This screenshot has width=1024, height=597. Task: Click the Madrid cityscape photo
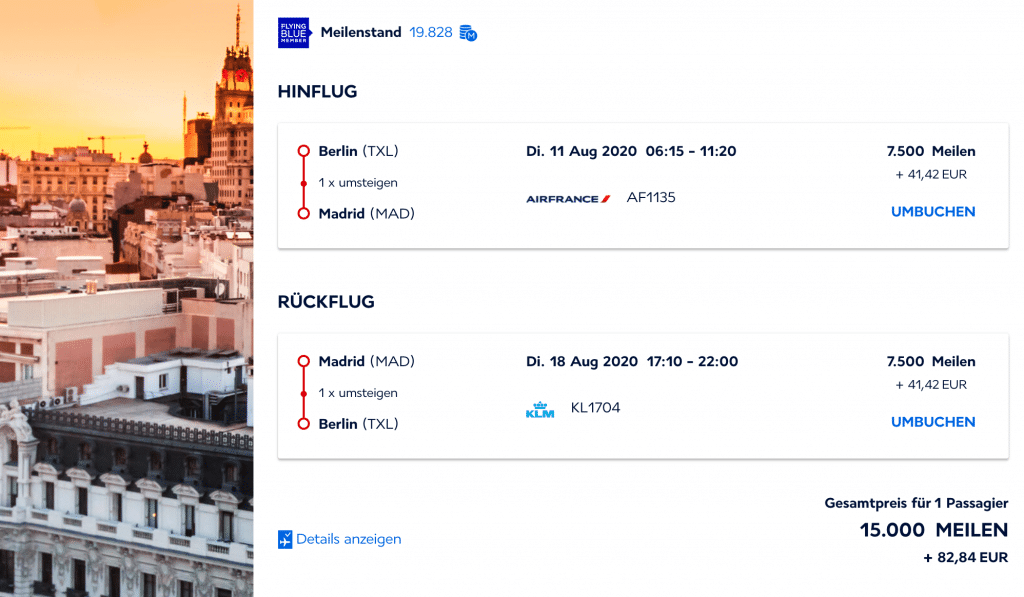[x=126, y=300]
